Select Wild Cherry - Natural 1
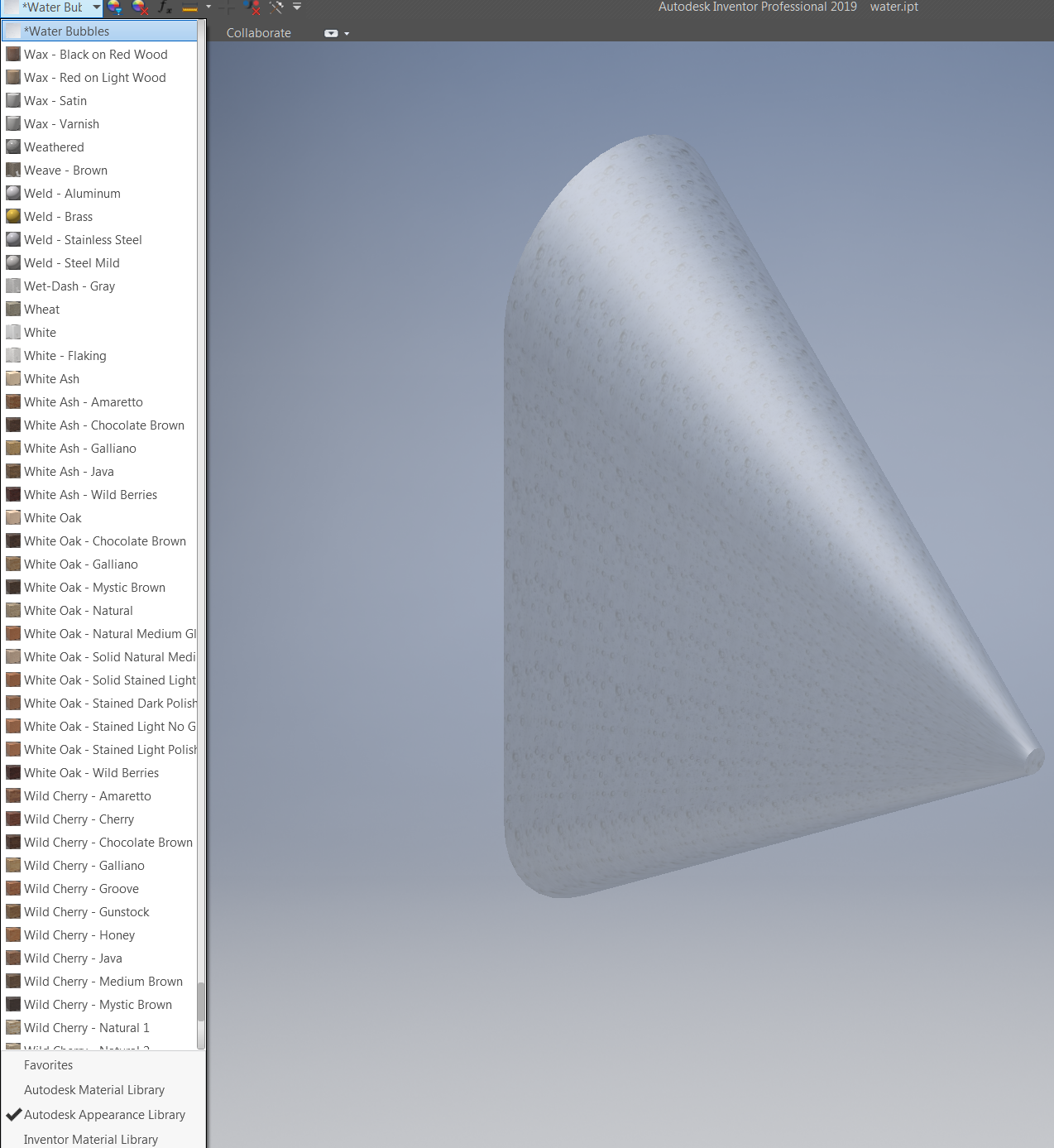The height and width of the screenshot is (1148, 1054). pos(99,1028)
